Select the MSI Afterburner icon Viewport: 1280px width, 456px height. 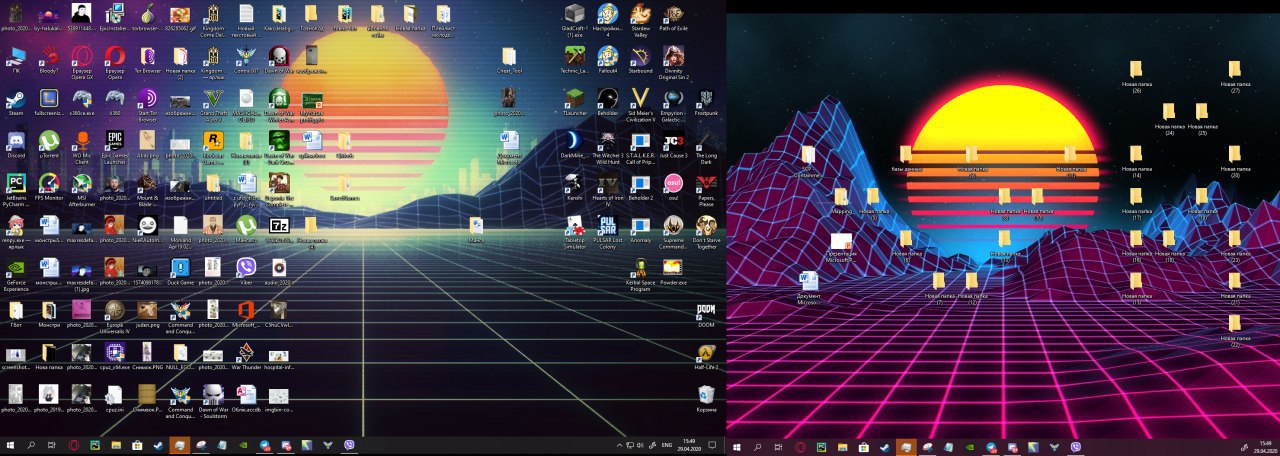coord(82,188)
